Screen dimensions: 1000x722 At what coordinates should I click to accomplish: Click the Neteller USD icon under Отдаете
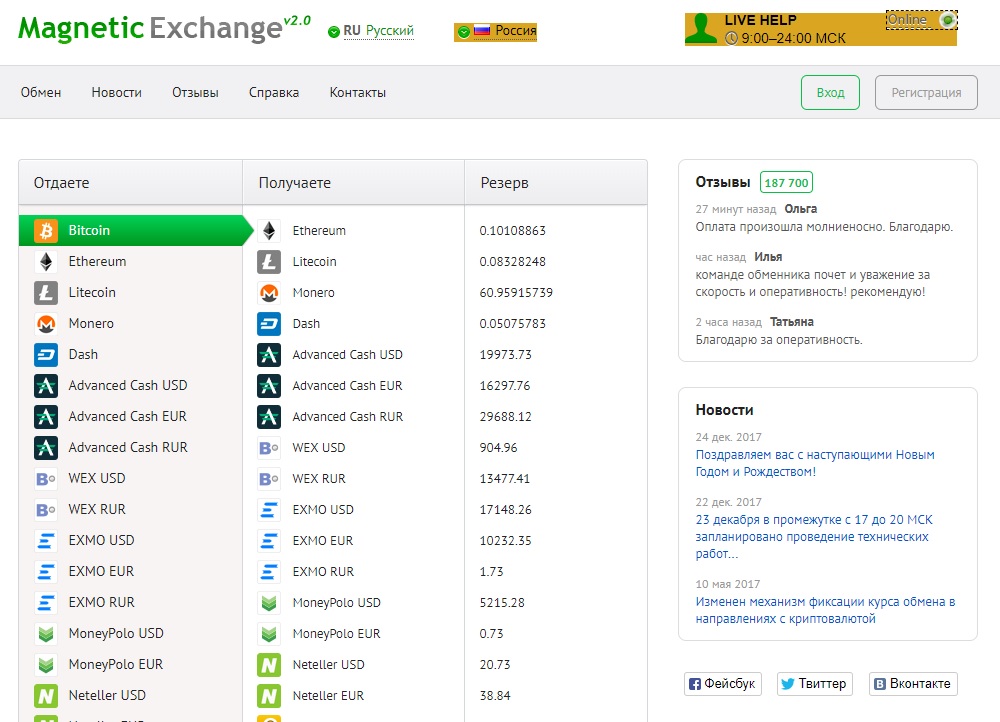click(x=46, y=695)
